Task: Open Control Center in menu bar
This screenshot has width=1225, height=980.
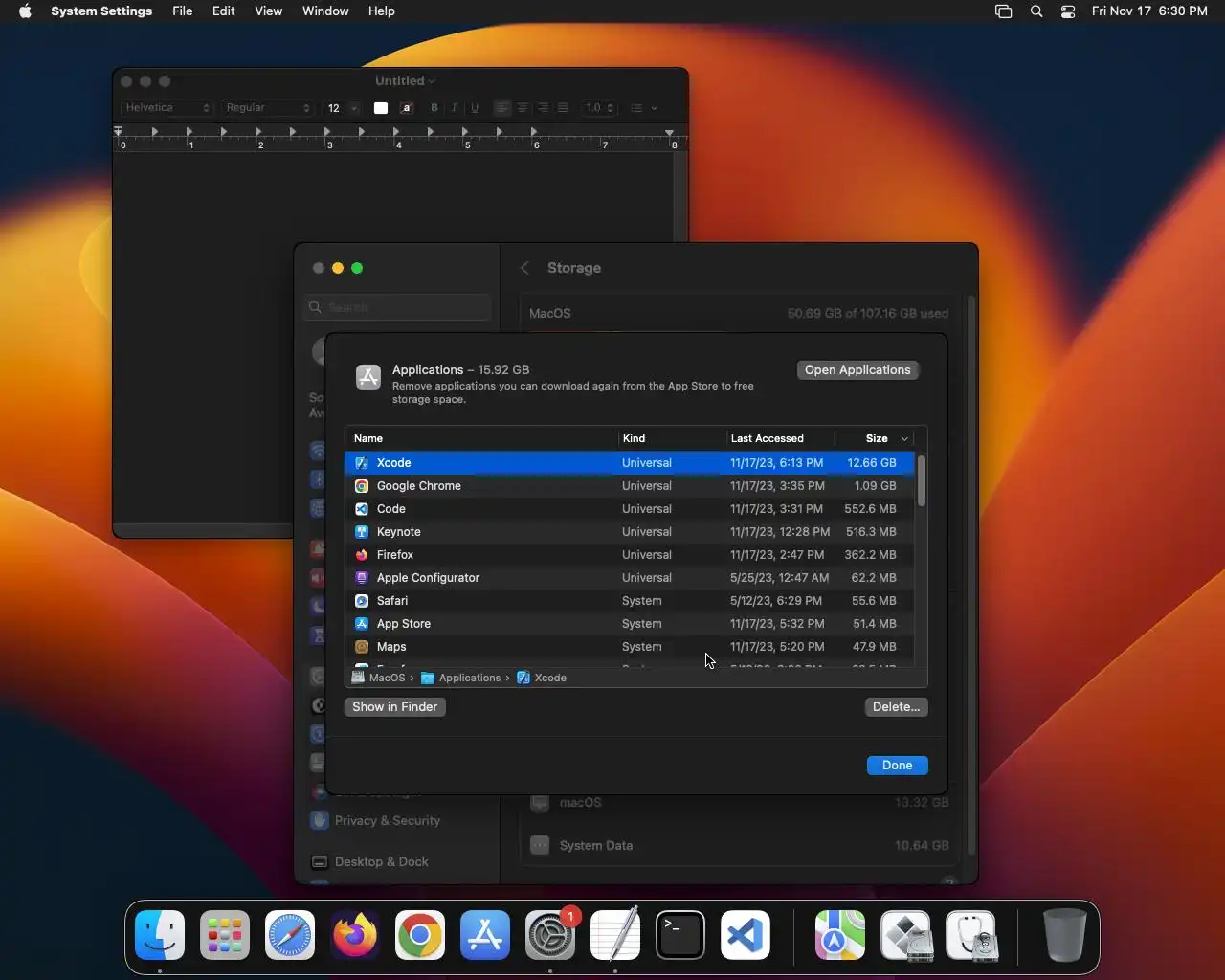Action: coord(1068,11)
